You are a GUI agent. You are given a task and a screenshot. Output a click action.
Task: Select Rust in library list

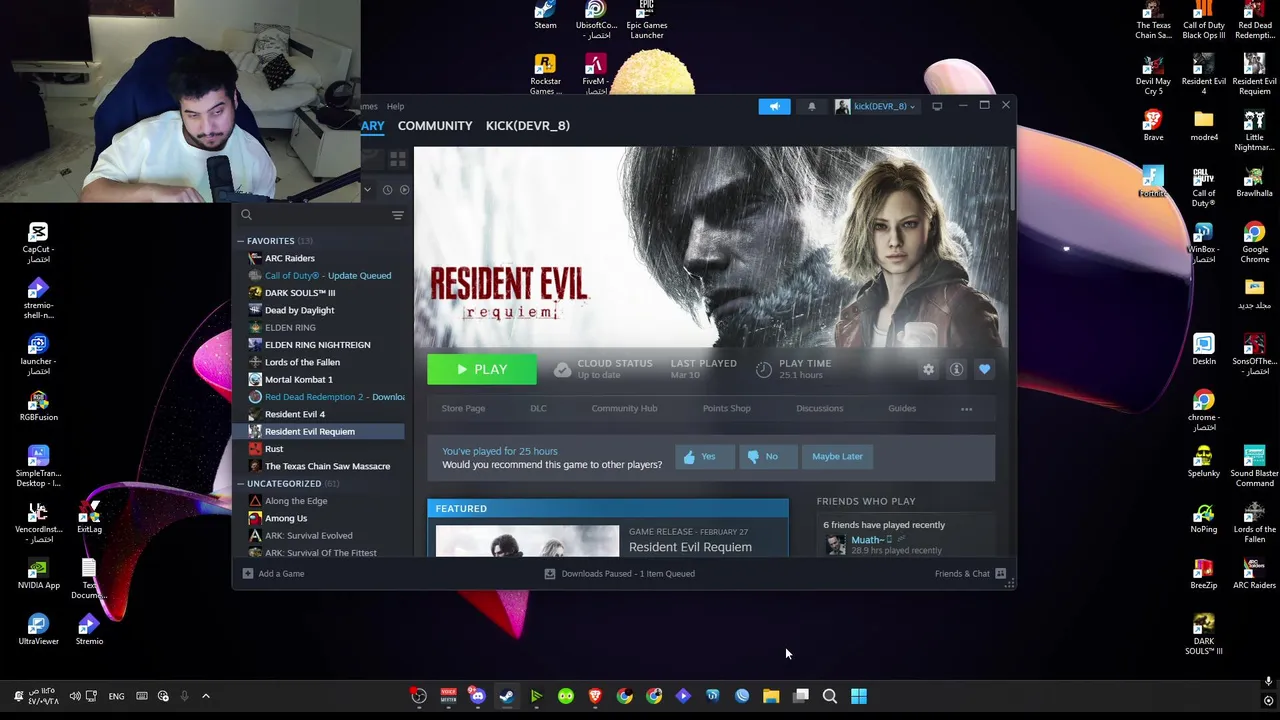point(273,449)
